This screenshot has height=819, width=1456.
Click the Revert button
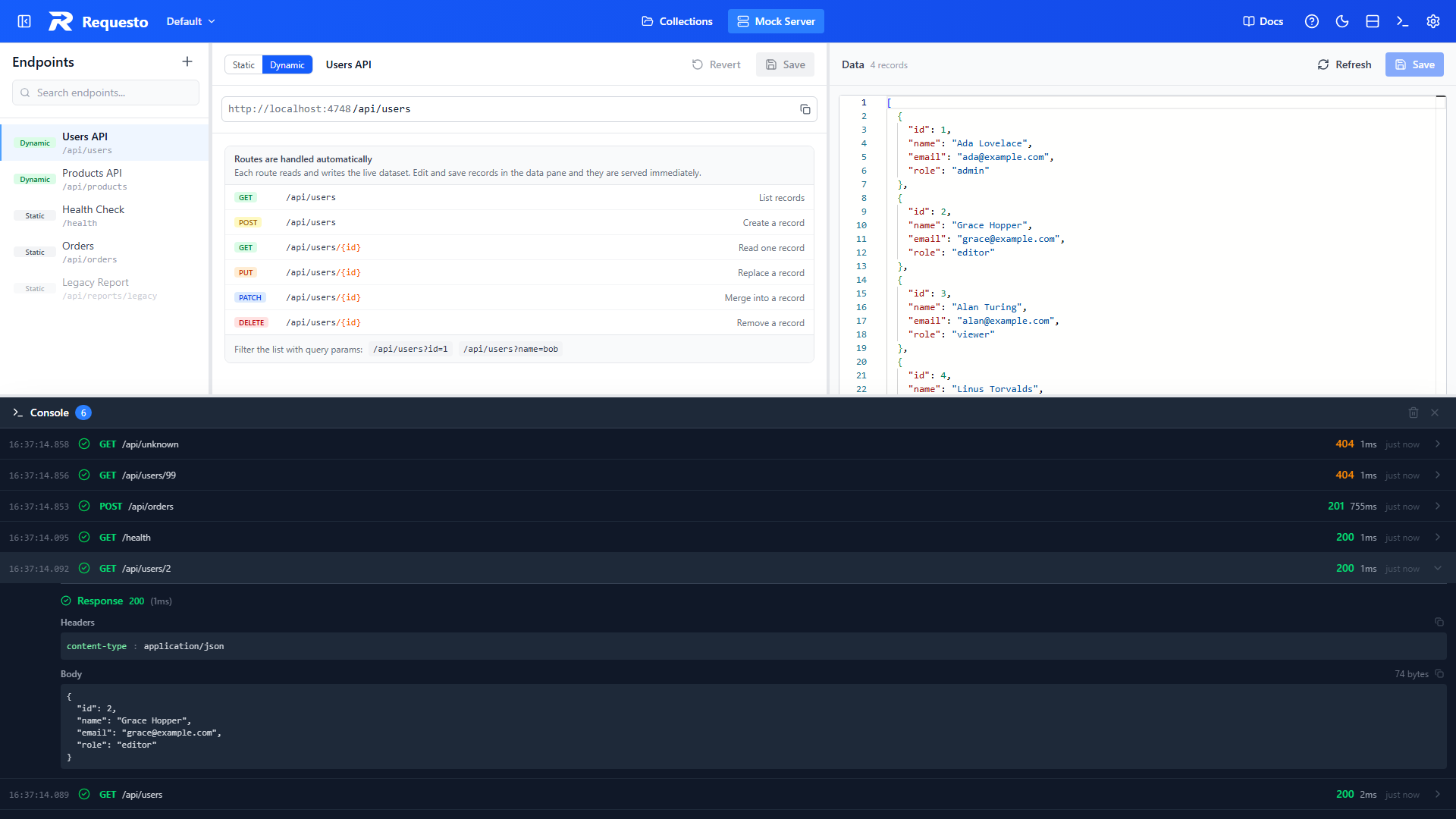point(716,64)
